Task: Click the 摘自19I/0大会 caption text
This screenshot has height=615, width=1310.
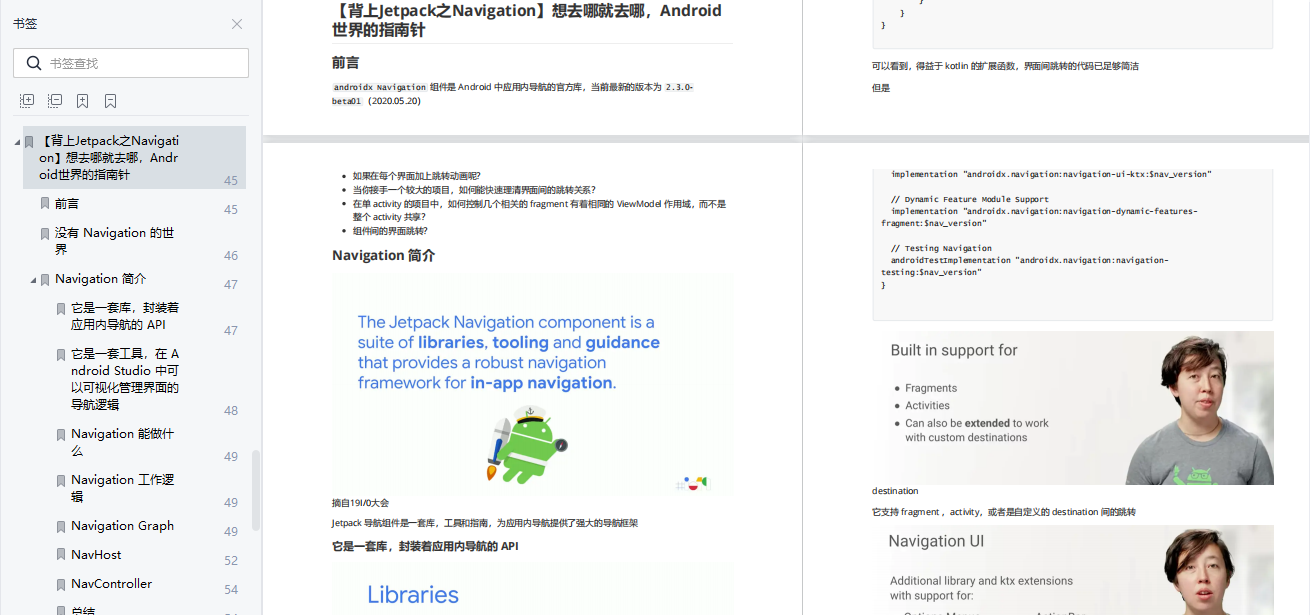Action: 360,503
